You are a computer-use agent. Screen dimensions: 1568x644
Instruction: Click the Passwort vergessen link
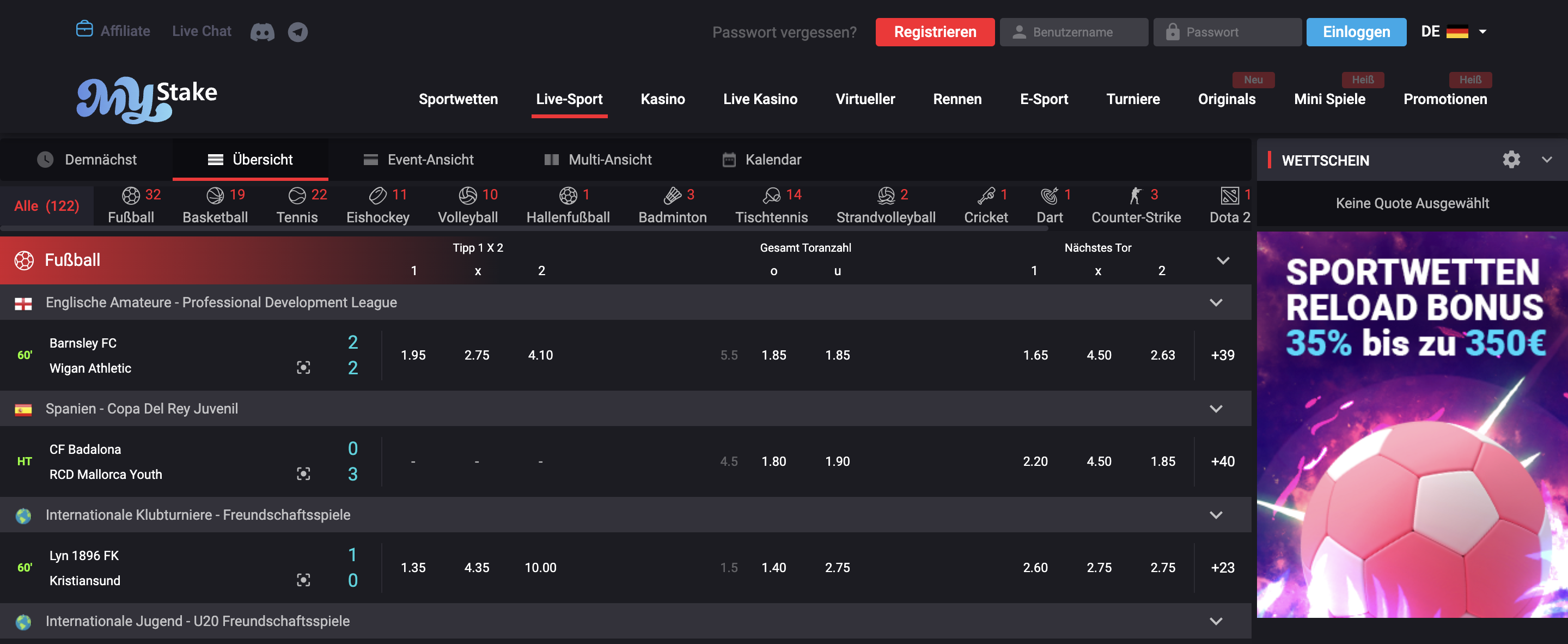click(784, 32)
